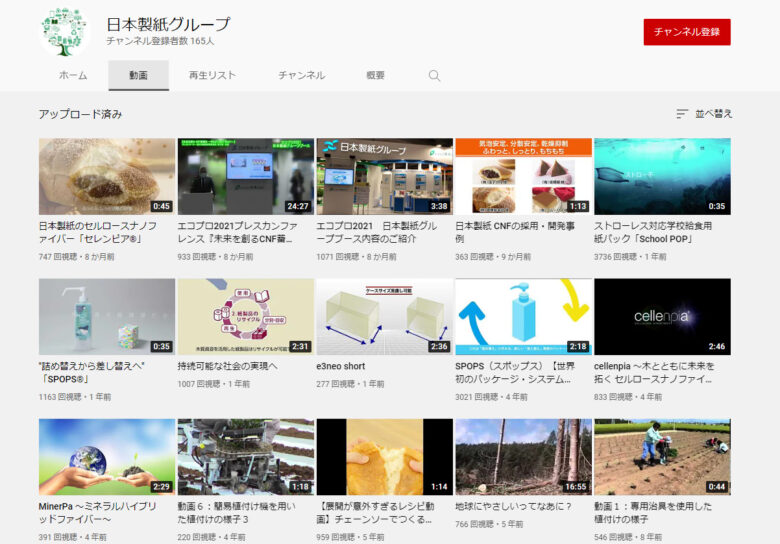Image resolution: width=780 pixels, height=544 pixels.
Task: Click the チャンネル登録者数 165人 text
Action: [160, 41]
